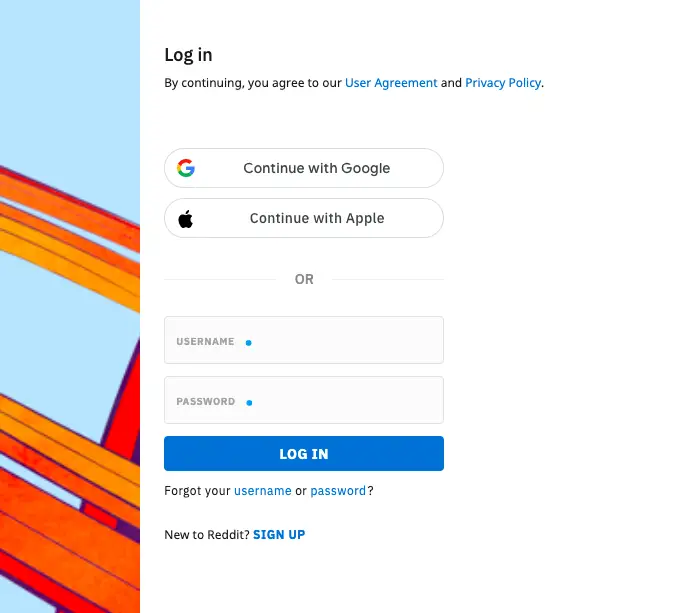This screenshot has height=613, width=681.
Task: Click the OR divider text
Action: click(304, 280)
